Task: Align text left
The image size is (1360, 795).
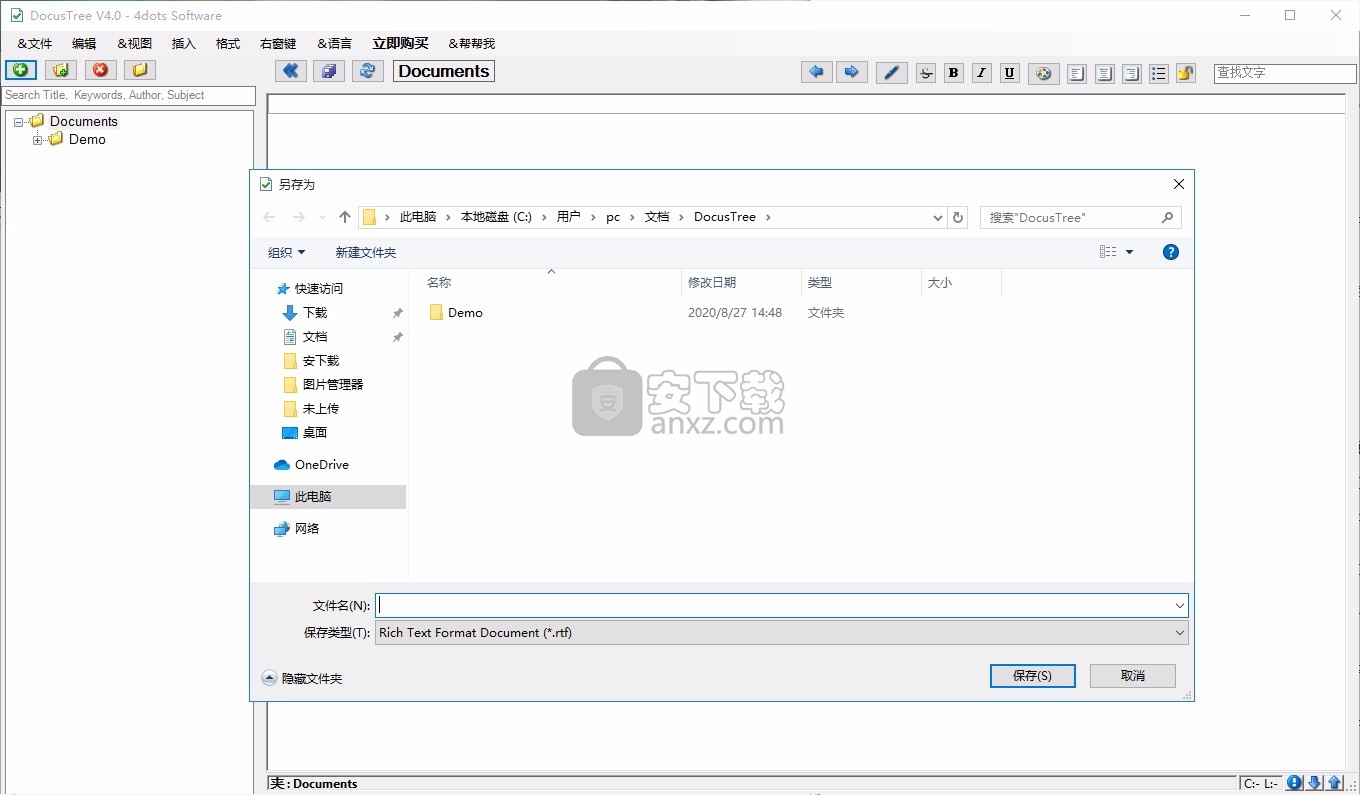Action: click(1077, 74)
